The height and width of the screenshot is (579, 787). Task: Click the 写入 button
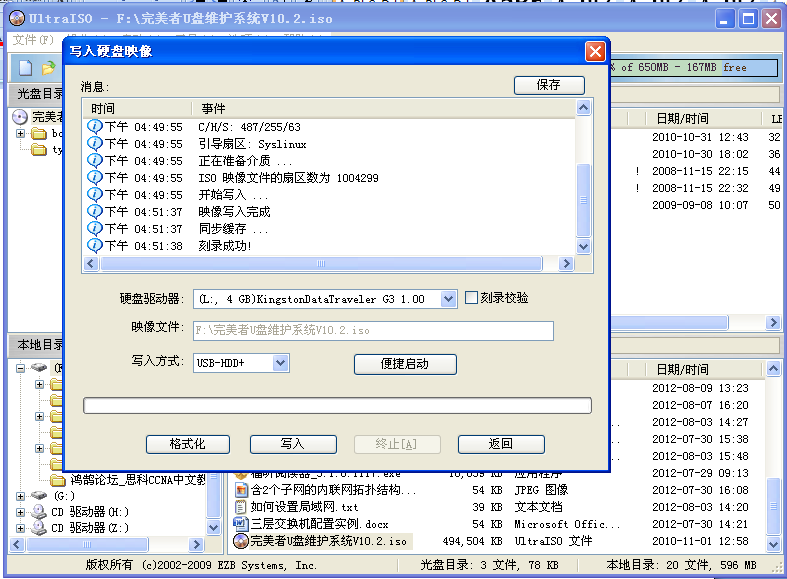(x=293, y=444)
